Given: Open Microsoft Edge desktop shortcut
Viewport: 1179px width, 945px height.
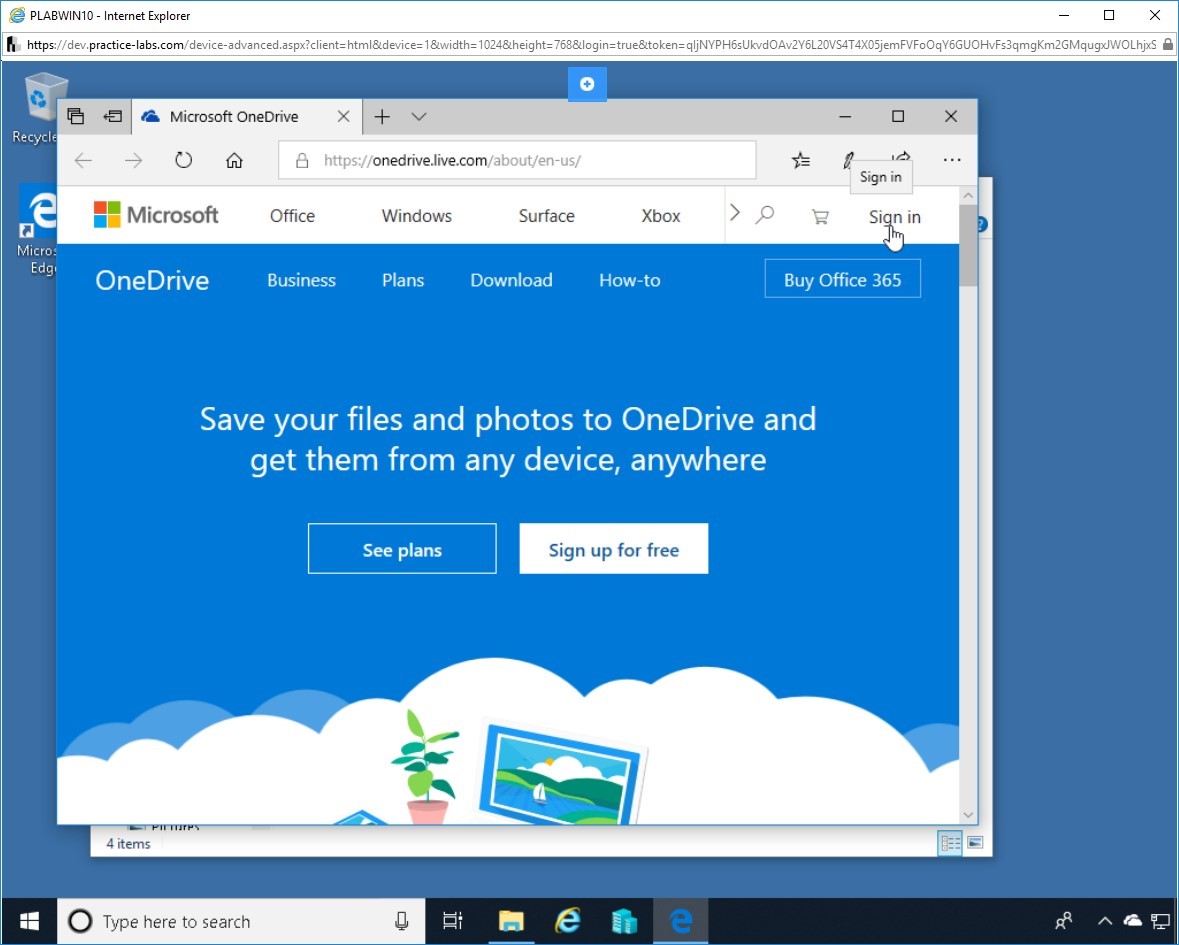Looking at the screenshot, I should 38,230.
